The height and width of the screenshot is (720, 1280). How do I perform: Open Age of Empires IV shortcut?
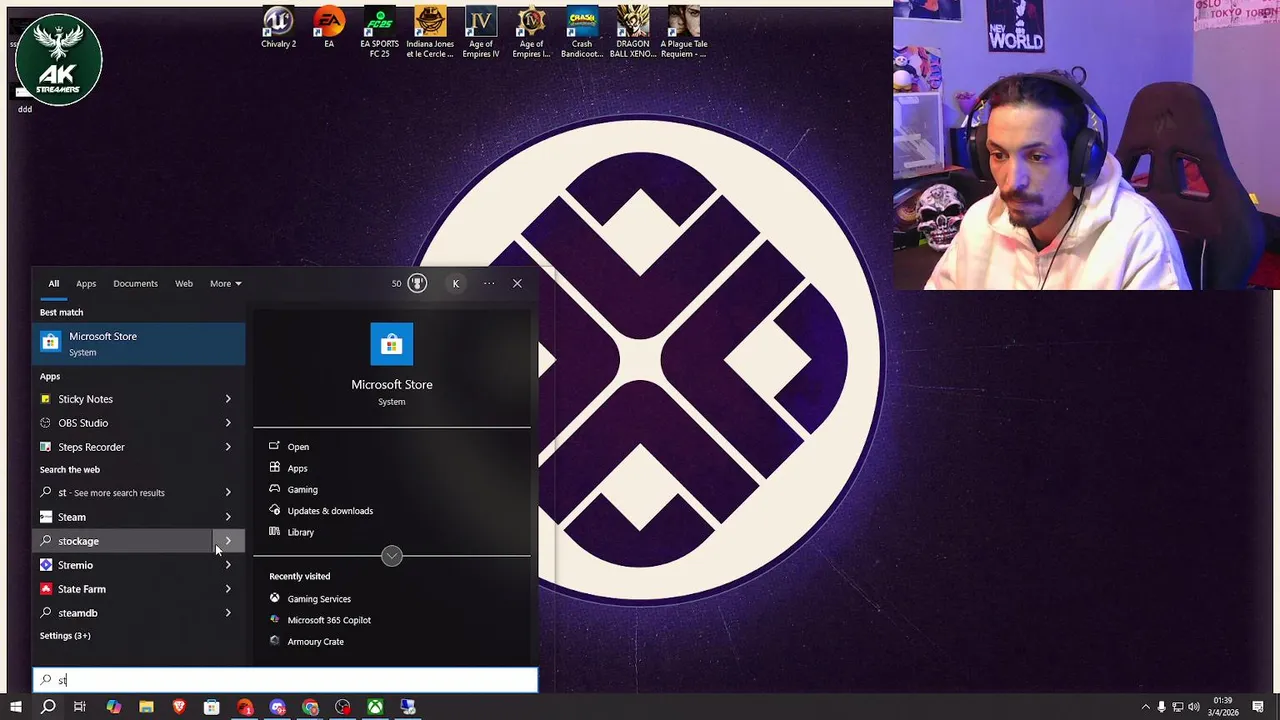481,32
